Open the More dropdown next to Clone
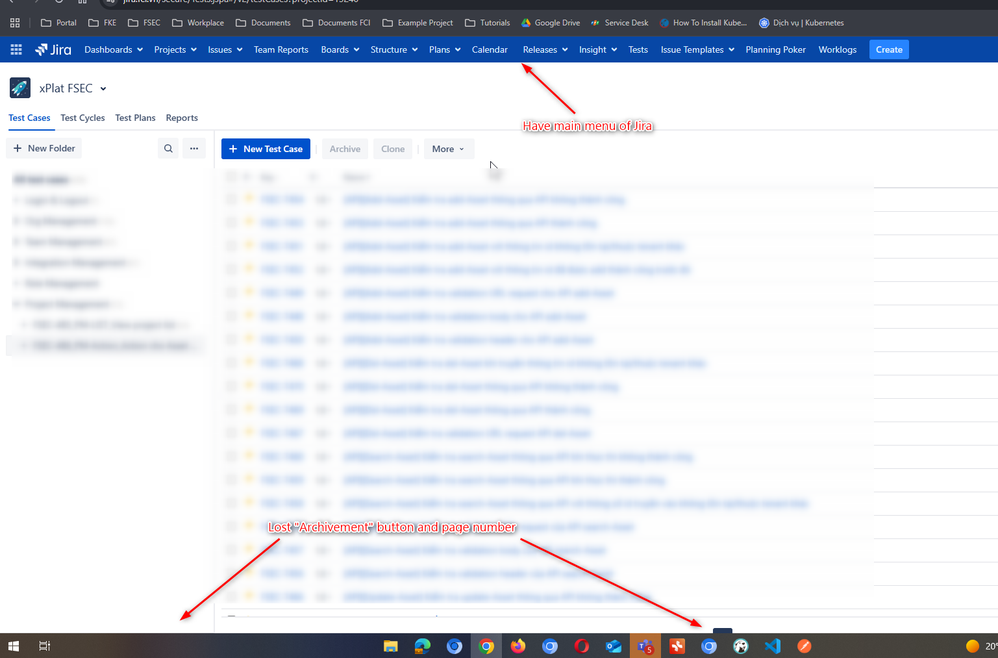The image size is (998, 658). (447, 149)
